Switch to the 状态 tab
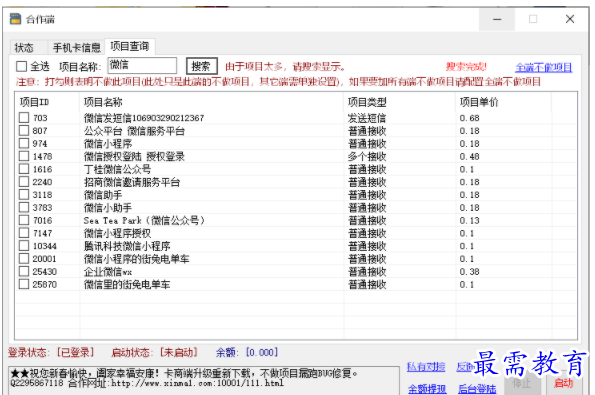 tap(24, 48)
